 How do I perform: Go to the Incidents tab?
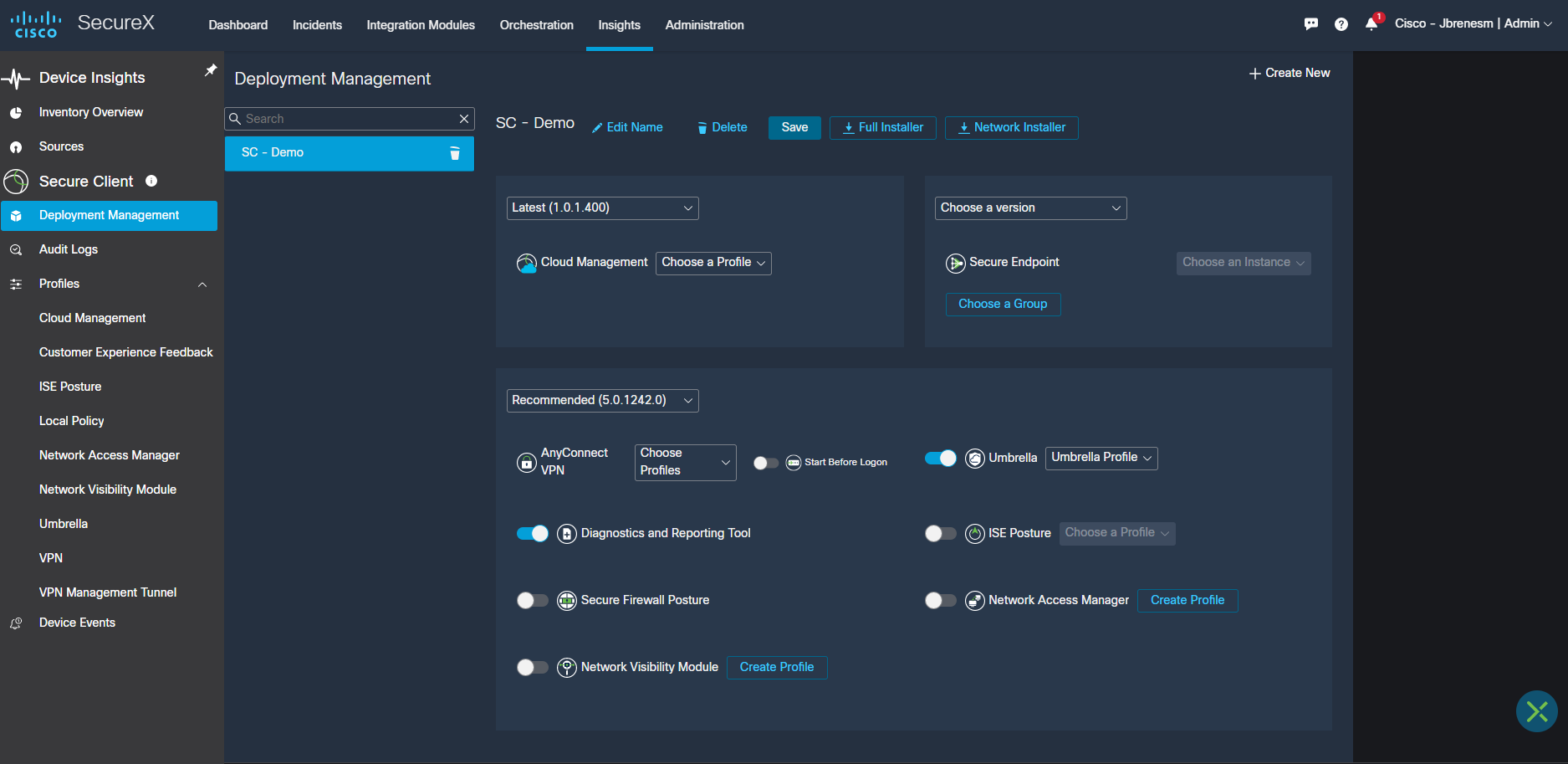coord(317,25)
